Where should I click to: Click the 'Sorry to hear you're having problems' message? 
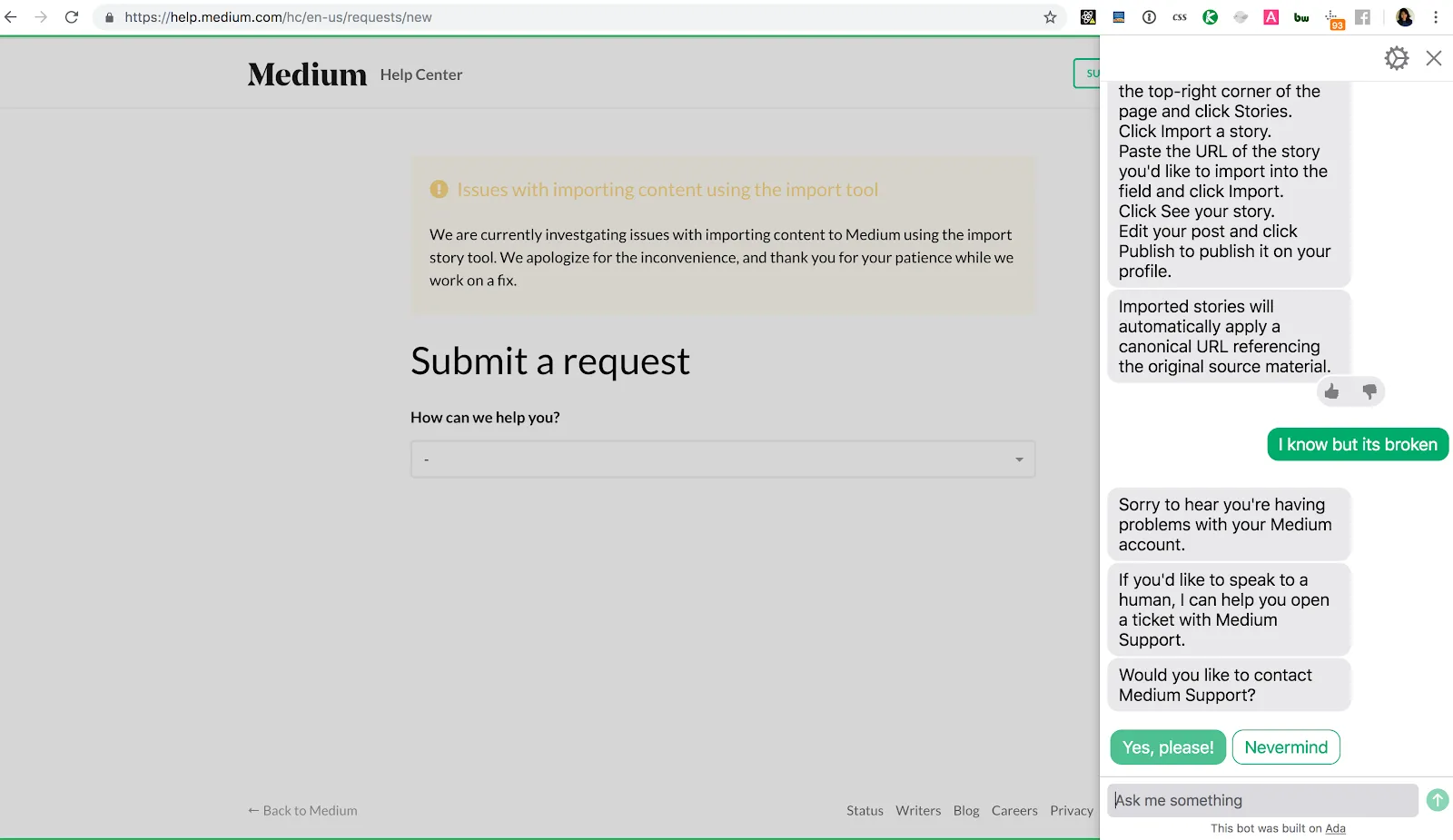point(1229,524)
